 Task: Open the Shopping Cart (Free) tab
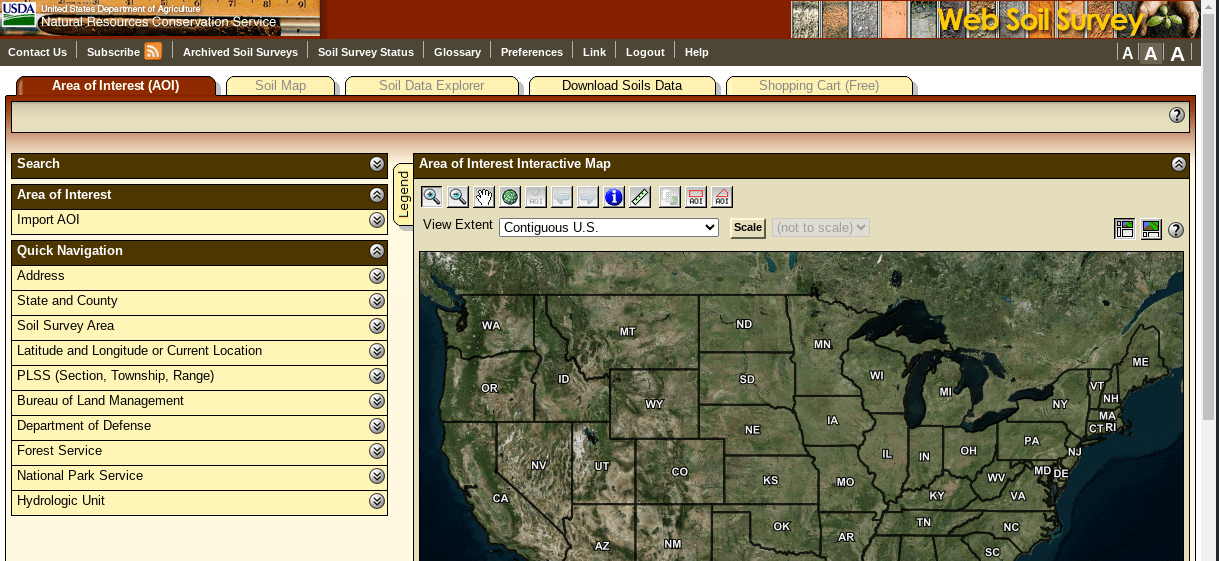(x=819, y=86)
